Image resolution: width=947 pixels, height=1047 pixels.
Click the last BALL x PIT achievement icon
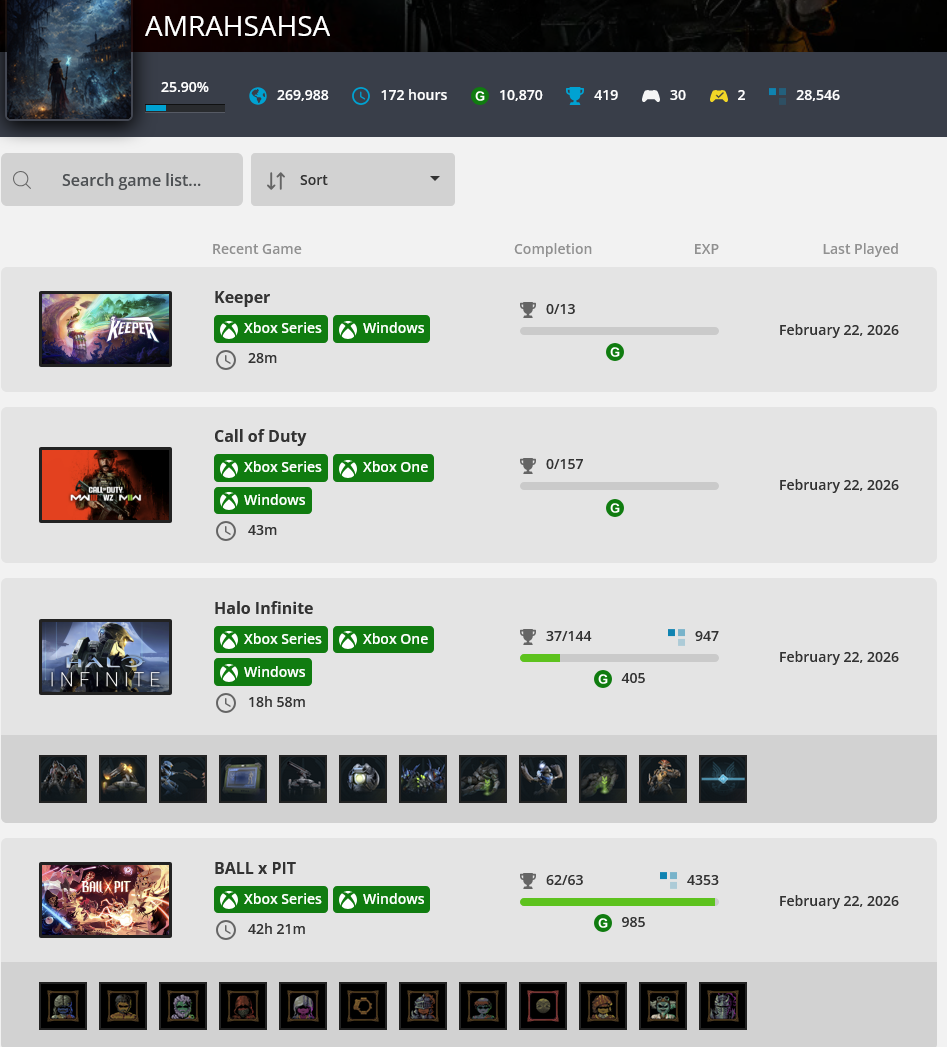723,1006
